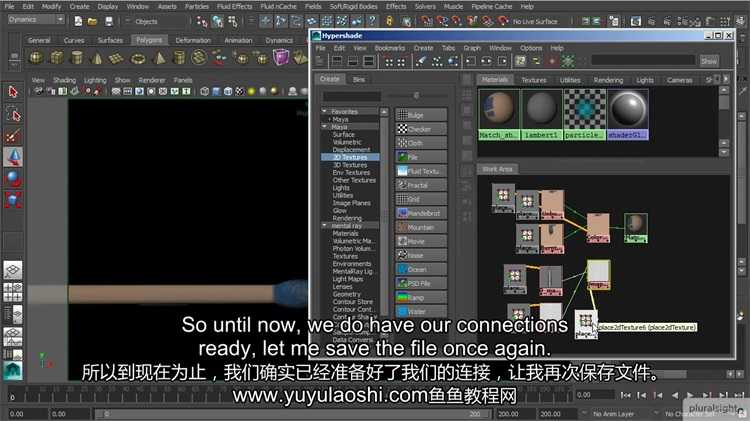Screen dimensions: 750x421
Task: Switch to the Textures tab in Hypershade
Action: tap(534, 80)
